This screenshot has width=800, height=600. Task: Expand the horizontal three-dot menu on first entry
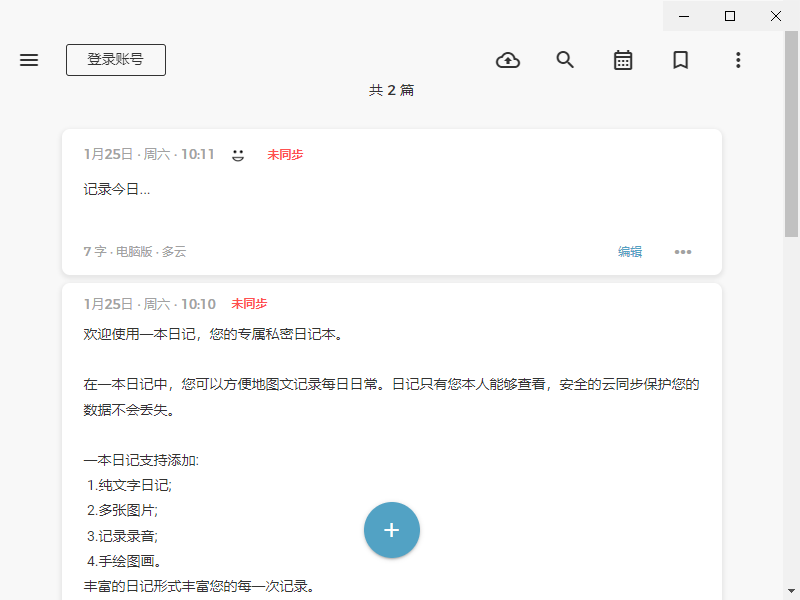[683, 252]
